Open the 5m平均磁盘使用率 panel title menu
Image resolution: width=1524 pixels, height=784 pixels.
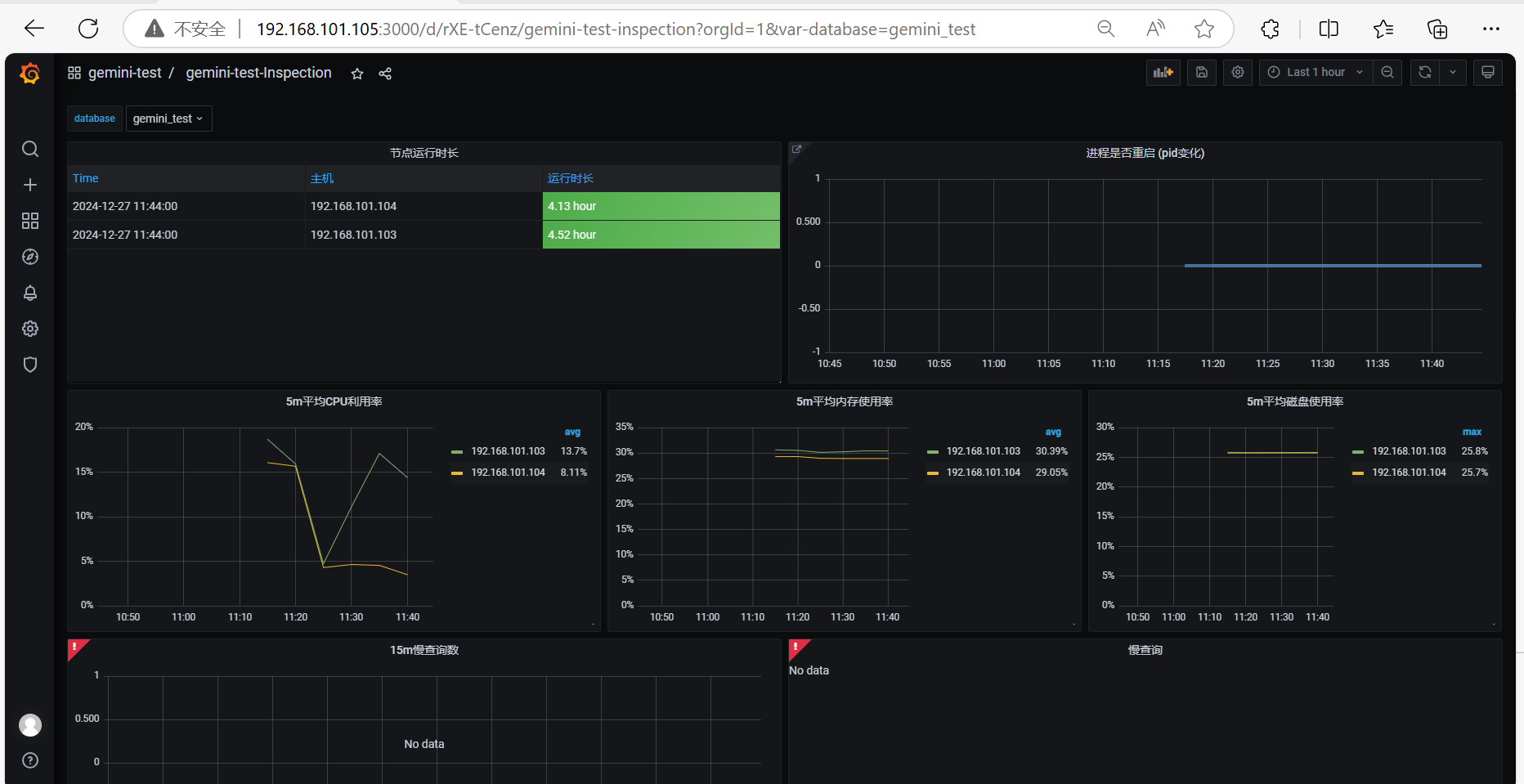(x=1295, y=401)
